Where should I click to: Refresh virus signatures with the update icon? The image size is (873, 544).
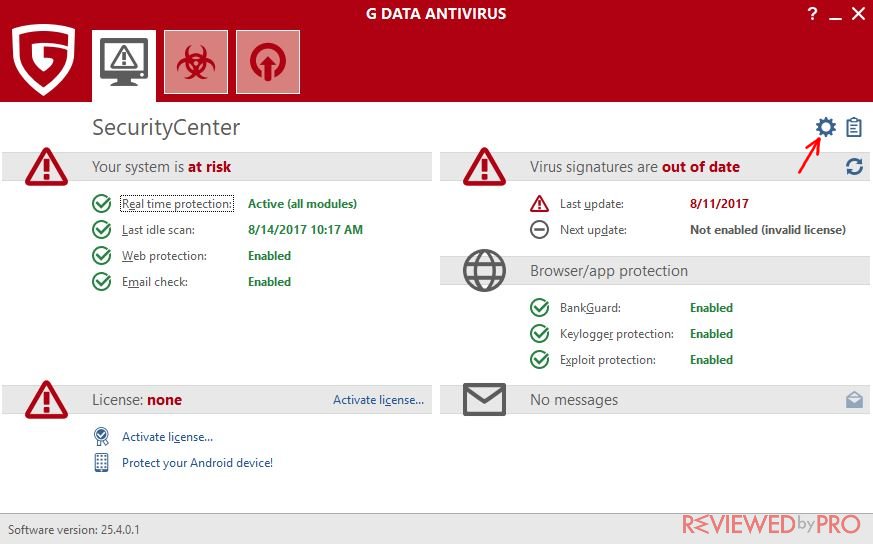pyautogui.click(x=854, y=166)
